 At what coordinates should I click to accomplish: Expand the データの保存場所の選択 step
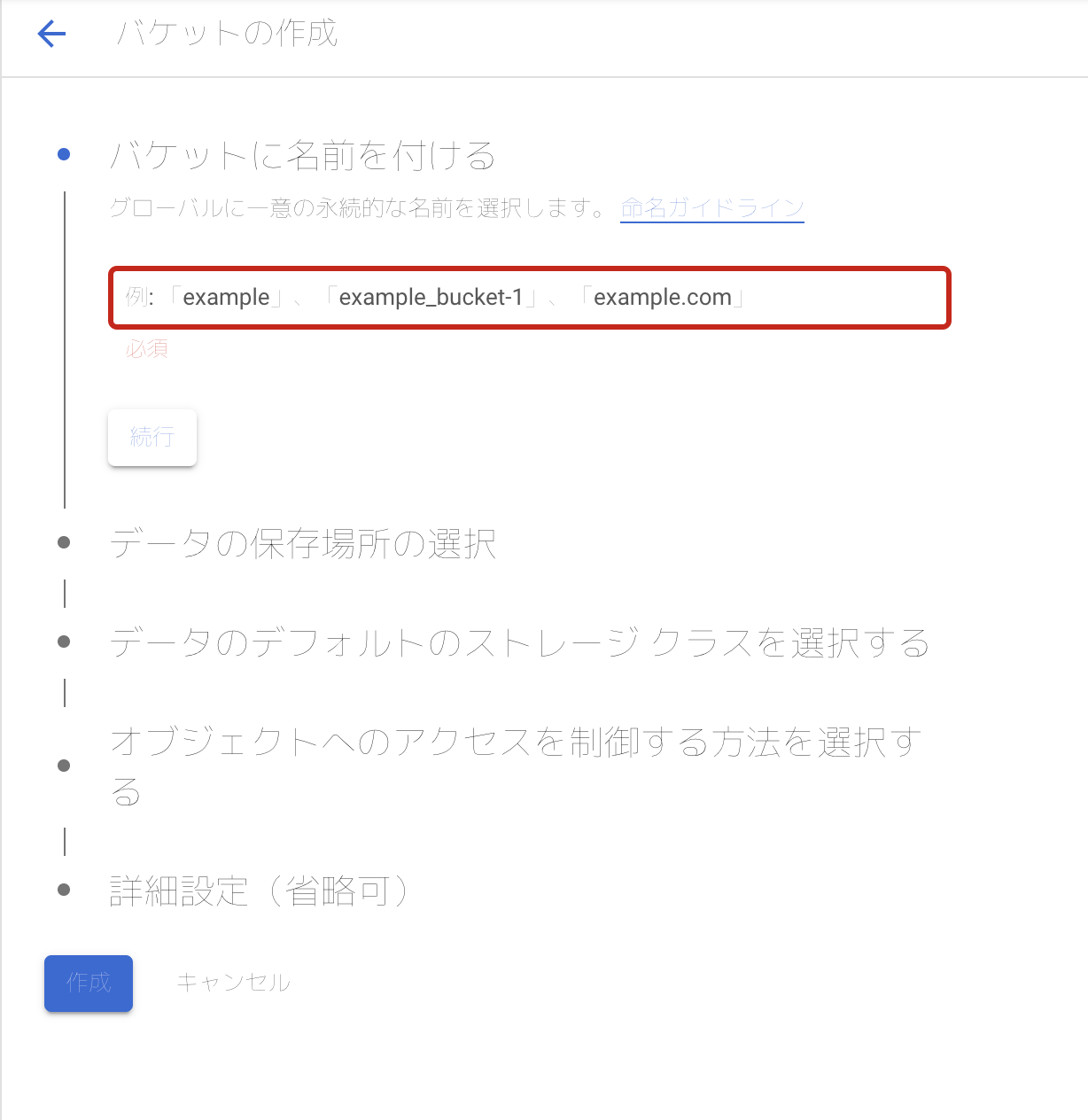(302, 543)
